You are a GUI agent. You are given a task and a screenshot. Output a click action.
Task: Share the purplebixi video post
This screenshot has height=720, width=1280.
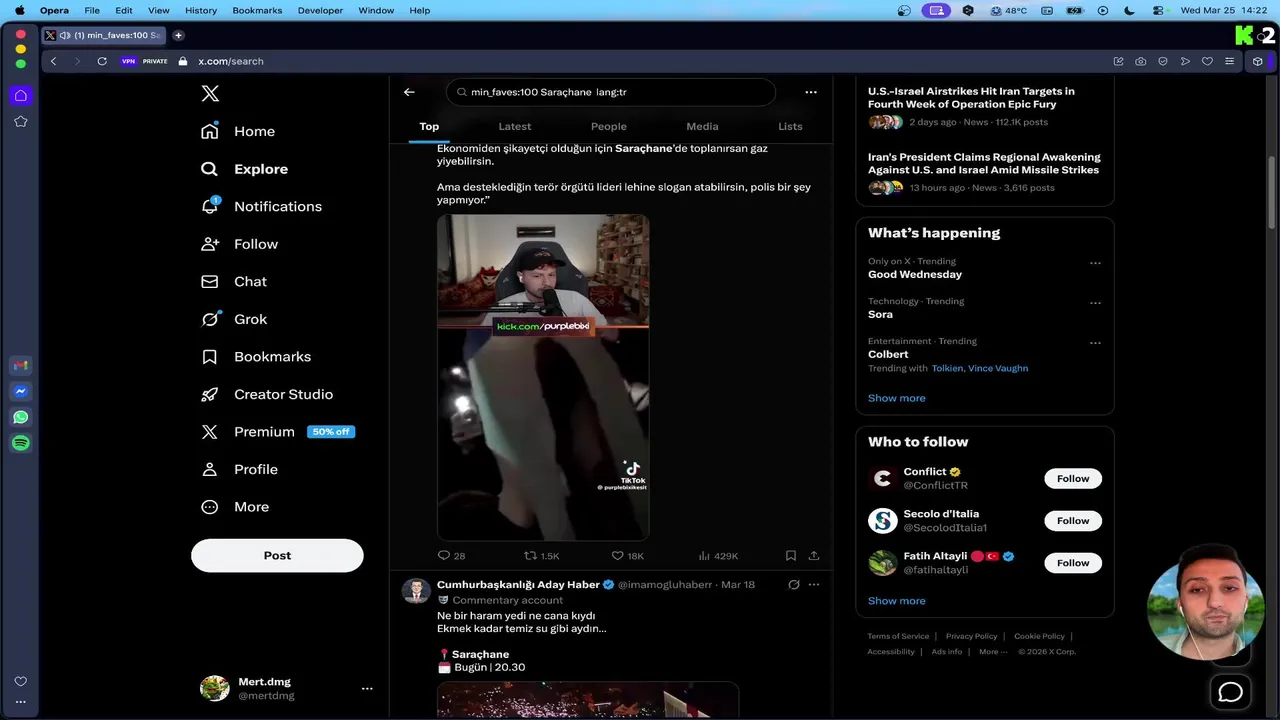pyautogui.click(x=814, y=556)
